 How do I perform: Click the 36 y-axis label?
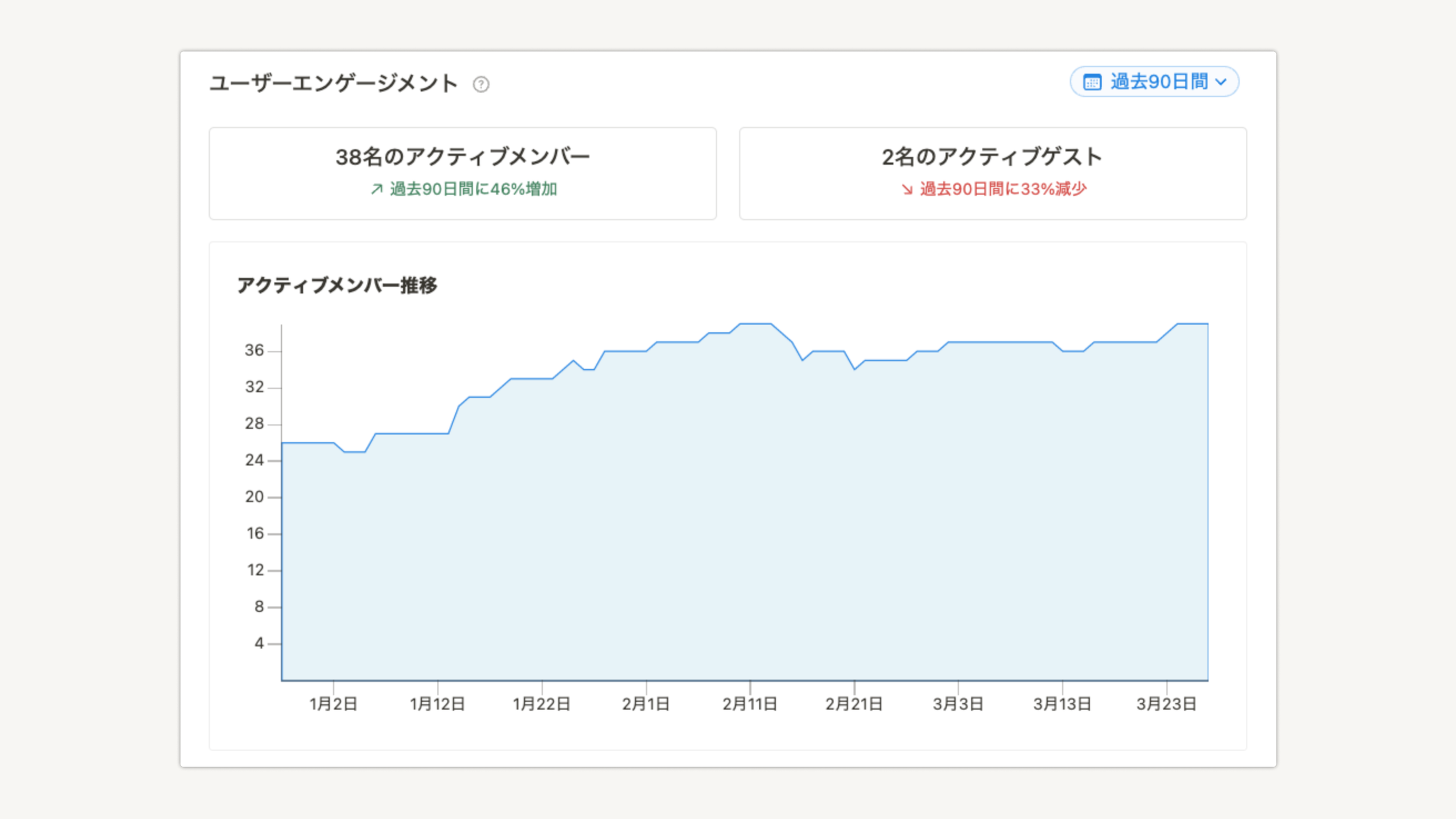click(x=254, y=350)
